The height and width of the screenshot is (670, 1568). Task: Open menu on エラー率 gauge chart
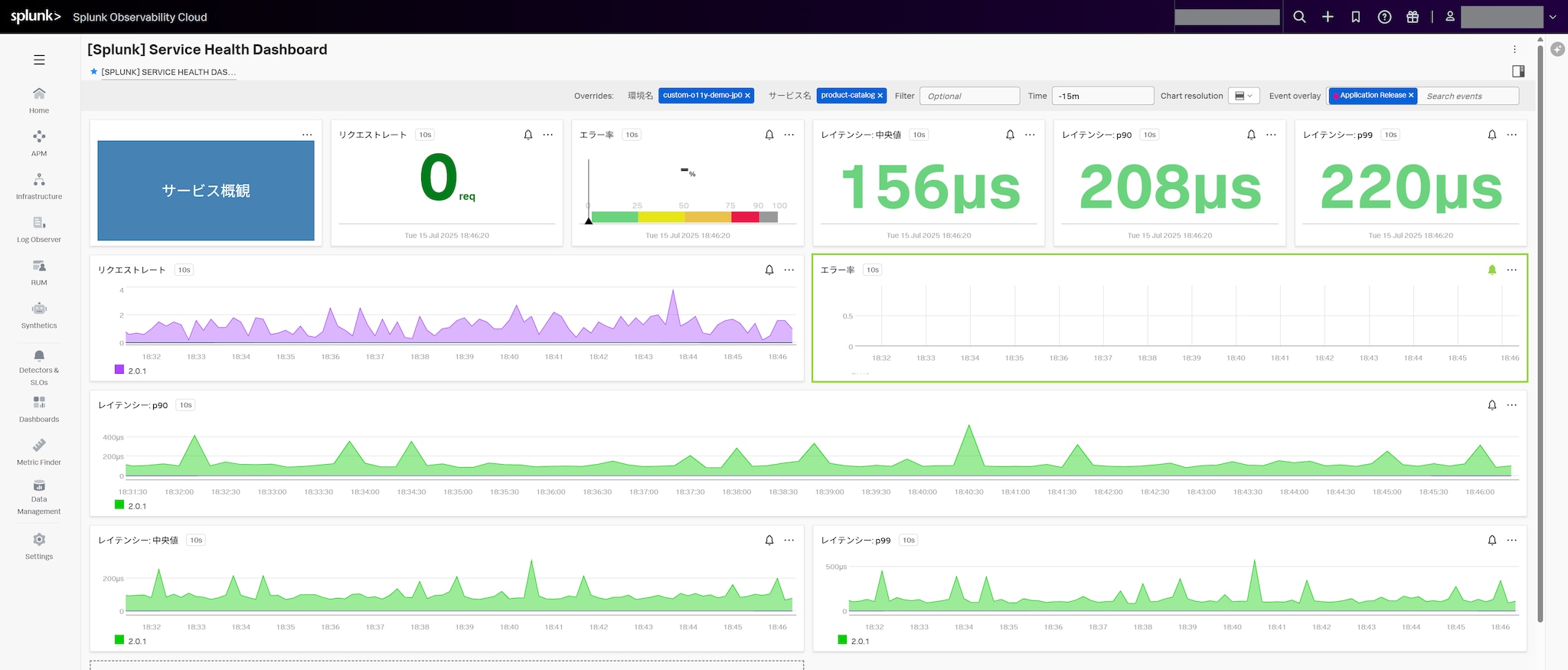(789, 135)
